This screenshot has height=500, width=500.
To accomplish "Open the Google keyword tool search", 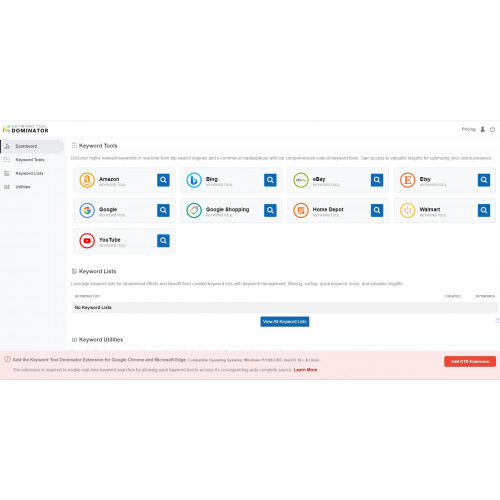I will coord(163,210).
